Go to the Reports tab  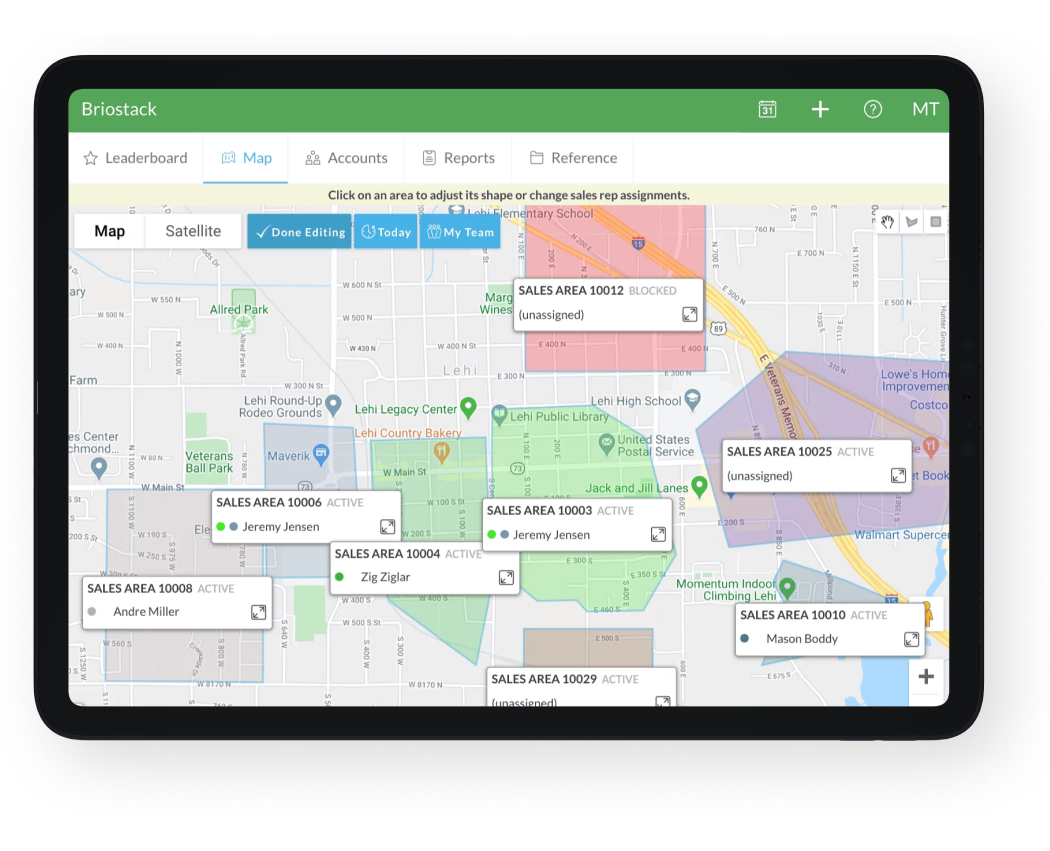[x=459, y=158]
